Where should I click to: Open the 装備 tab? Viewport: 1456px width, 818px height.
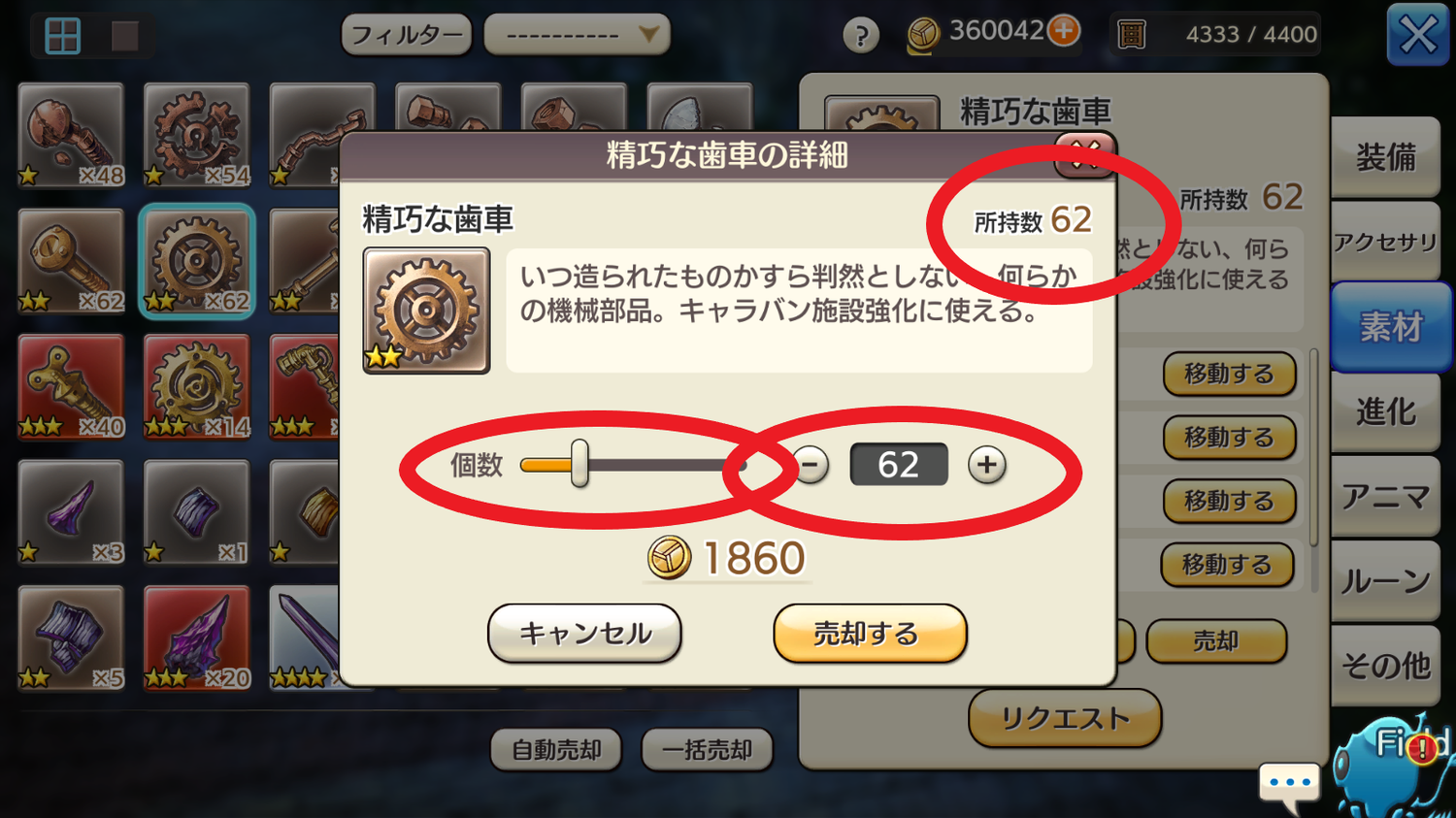coord(1385,157)
